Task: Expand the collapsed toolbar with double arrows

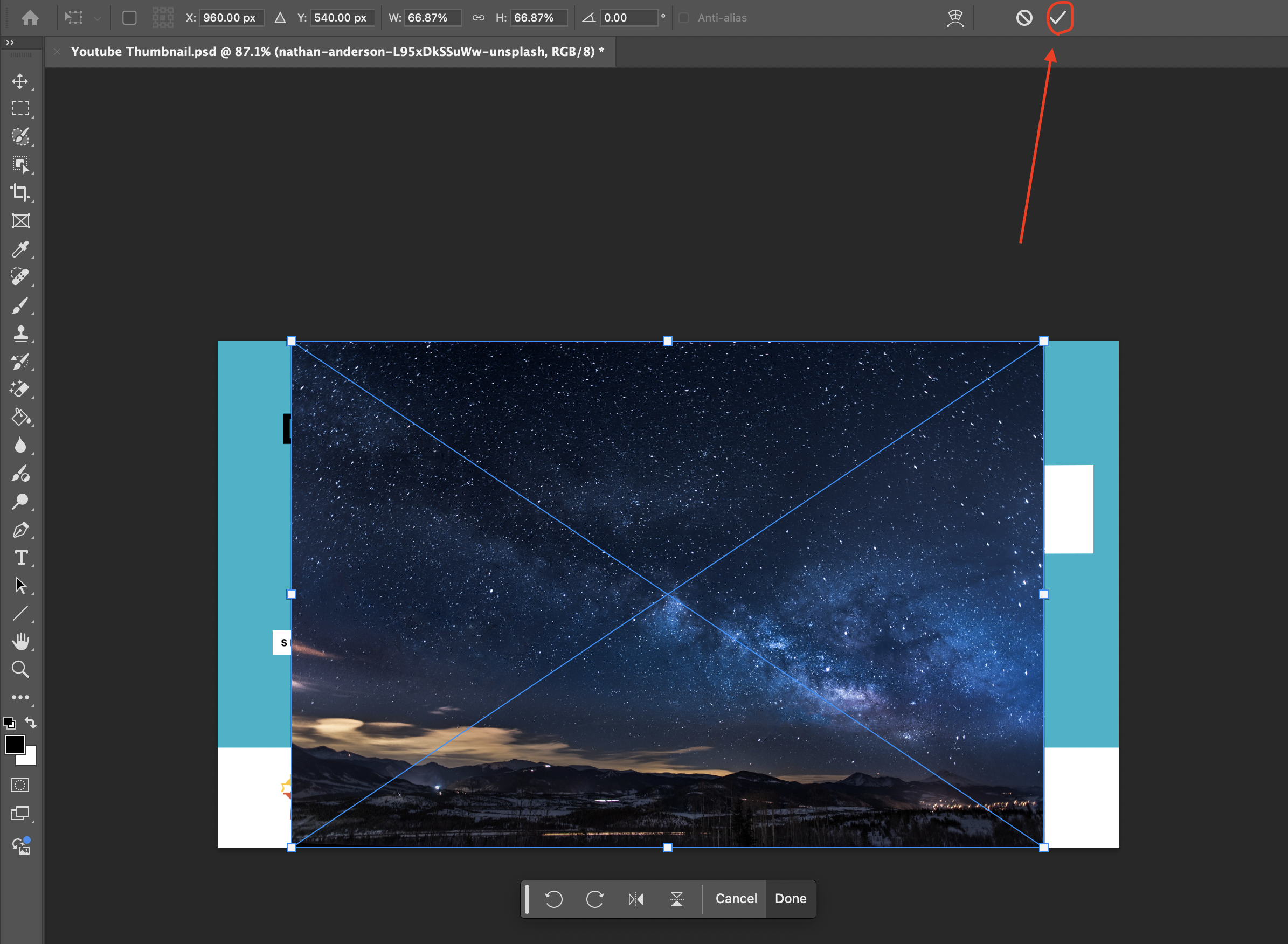Action: [10, 42]
